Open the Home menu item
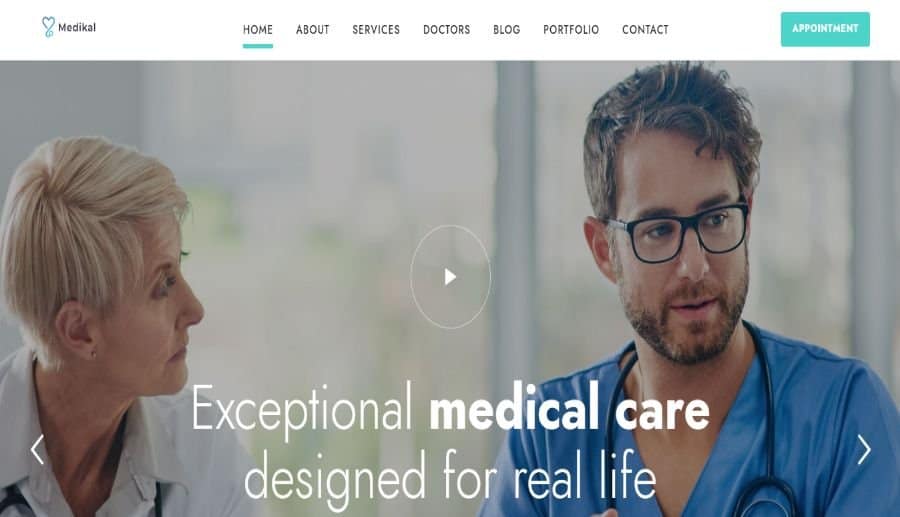The width and height of the screenshot is (900, 517). click(258, 30)
